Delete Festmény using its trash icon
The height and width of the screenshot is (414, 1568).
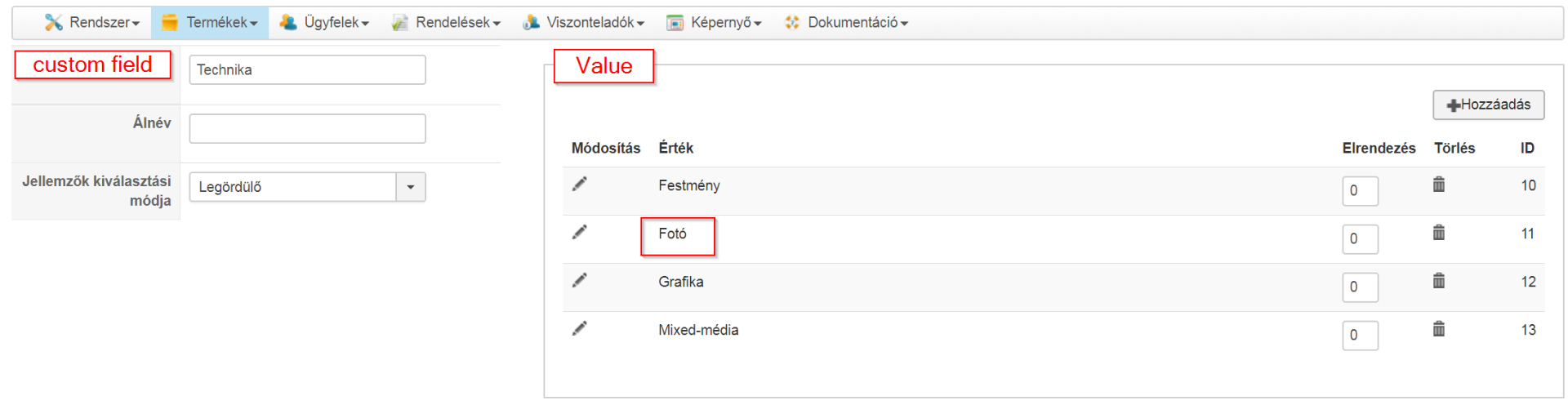pyautogui.click(x=1438, y=185)
